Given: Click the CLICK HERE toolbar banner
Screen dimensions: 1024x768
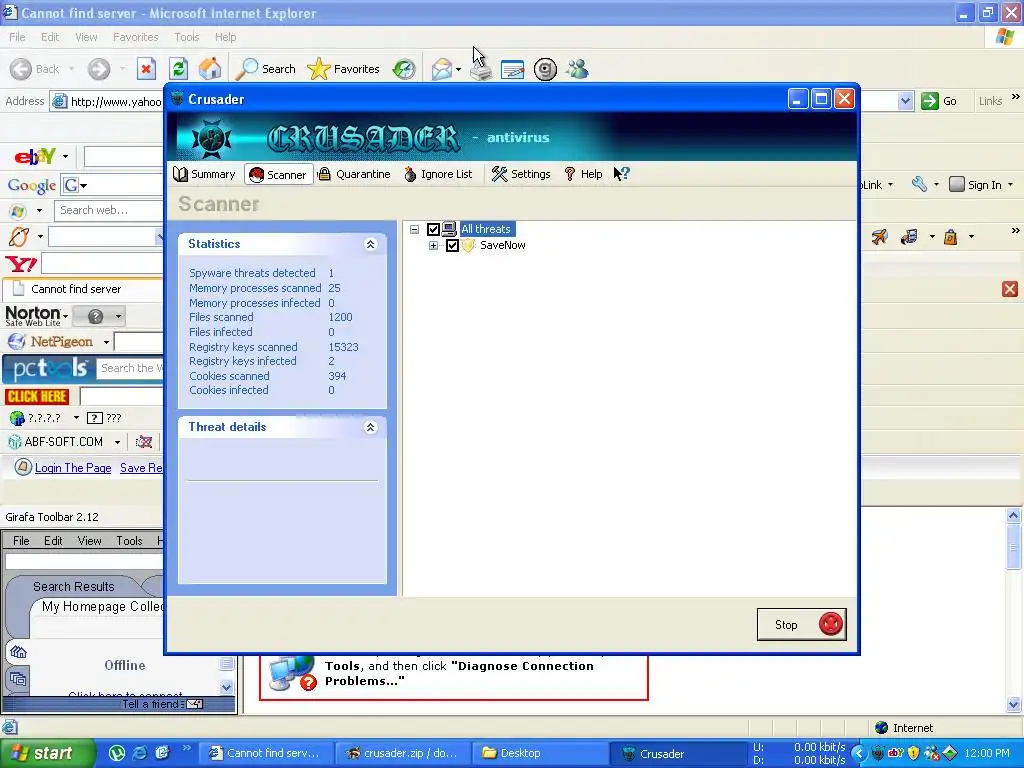Looking at the screenshot, I should pyautogui.click(x=37, y=396).
